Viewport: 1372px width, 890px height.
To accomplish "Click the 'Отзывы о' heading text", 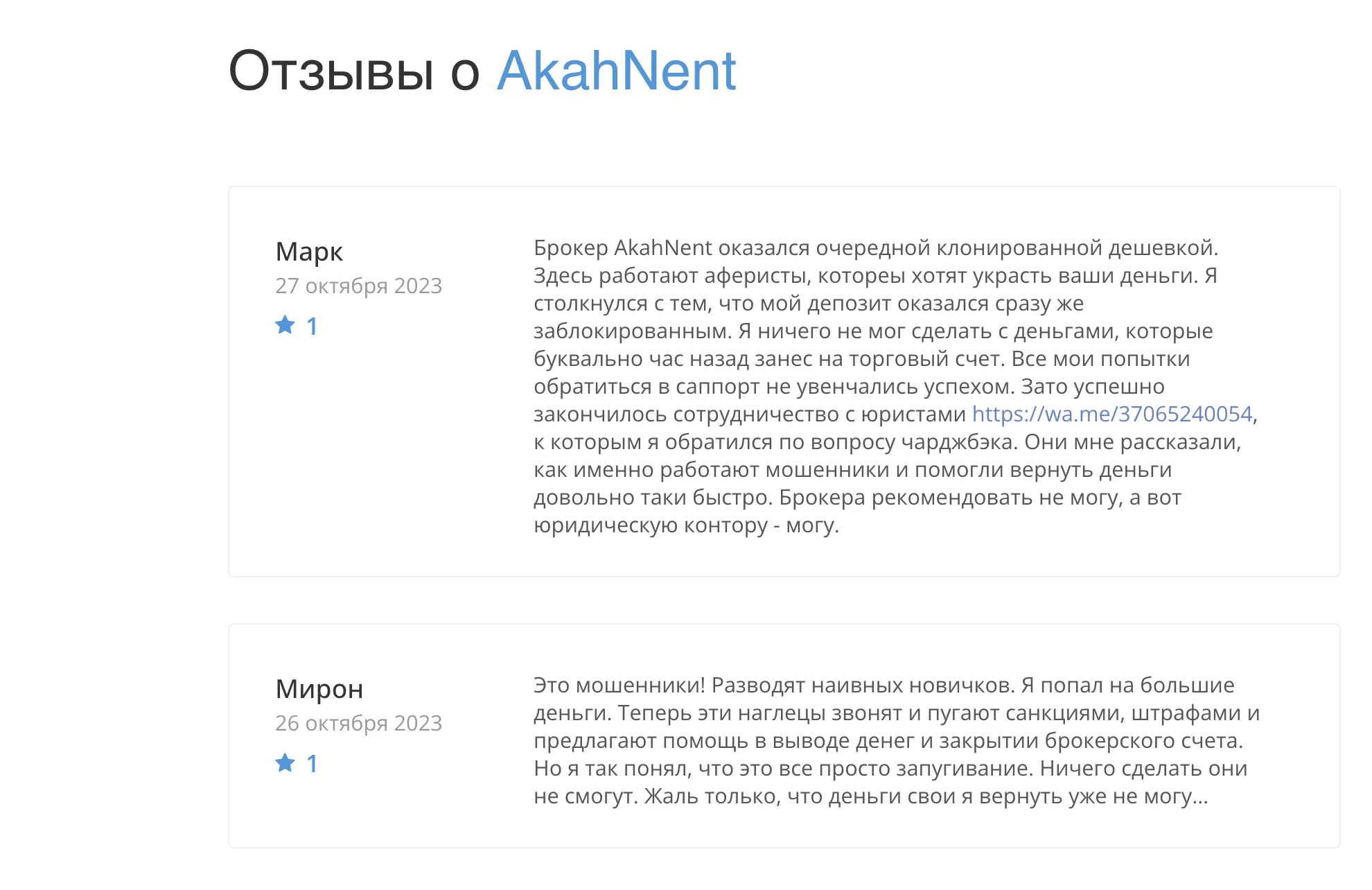I will (354, 71).
